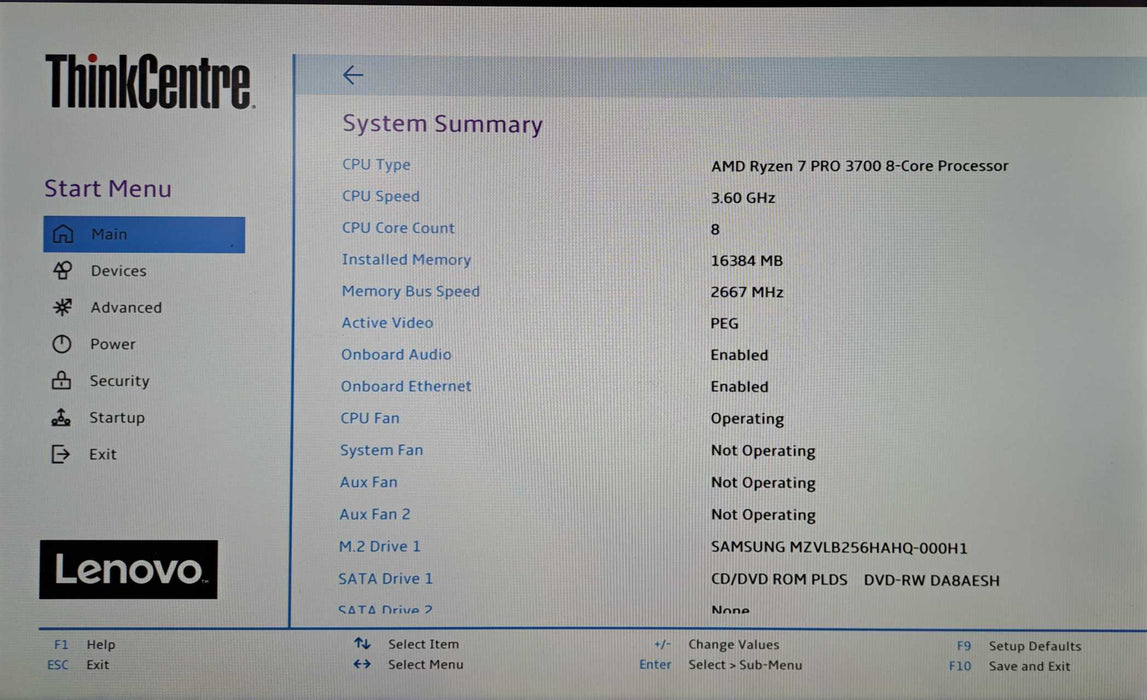Click the Security lock icon
The height and width of the screenshot is (700, 1147).
click(x=61, y=380)
